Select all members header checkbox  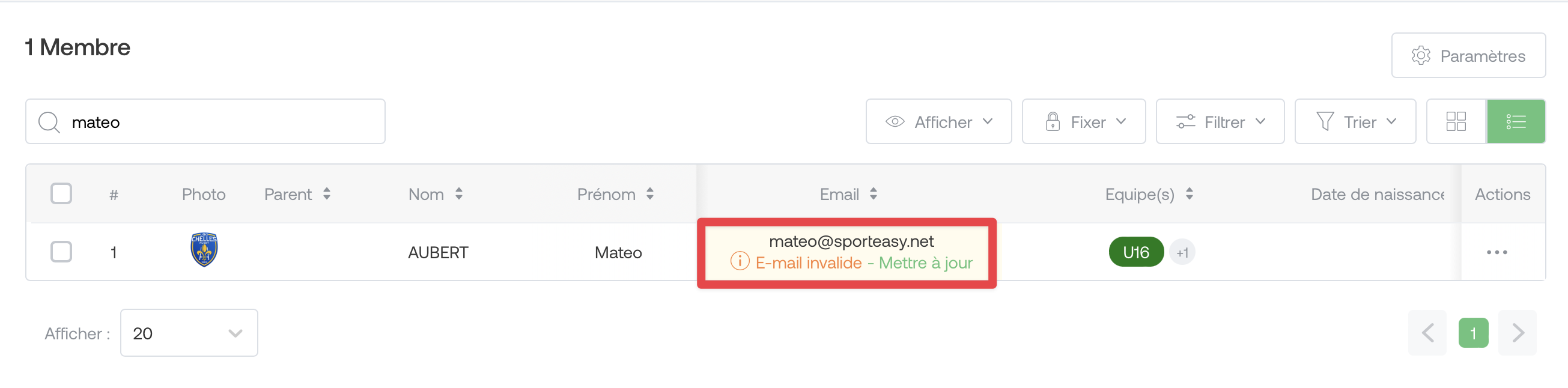[x=61, y=194]
